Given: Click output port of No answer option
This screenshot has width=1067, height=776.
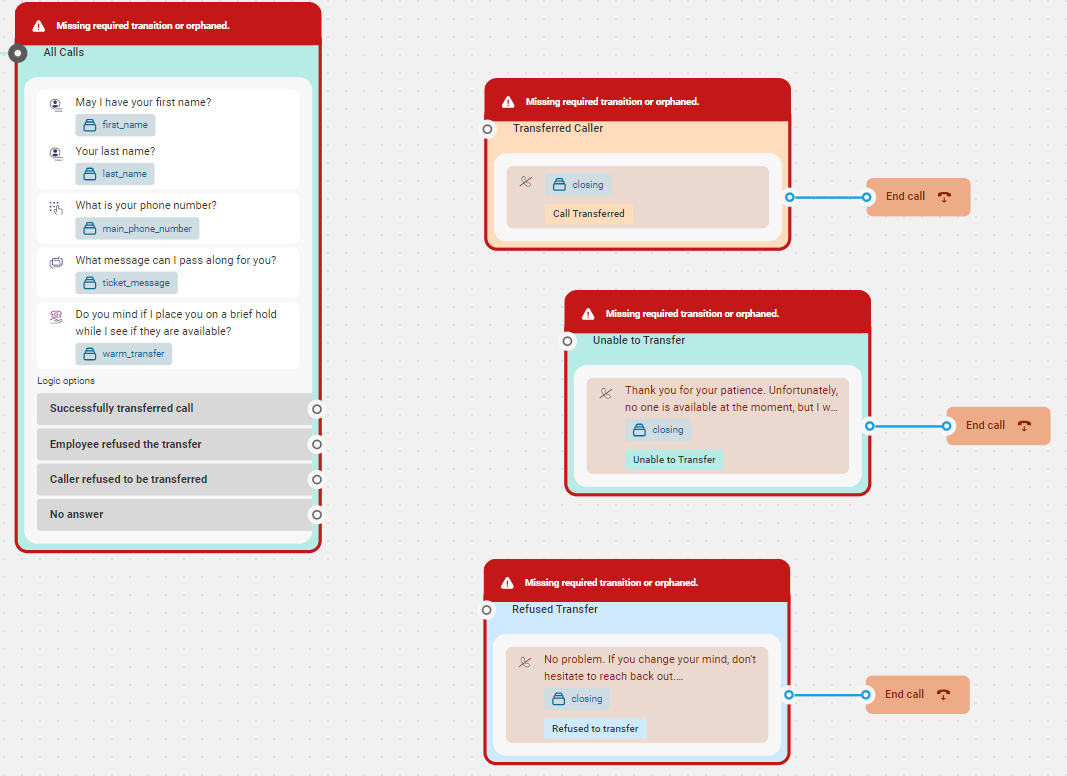Looking at the screenshot, I should [316, 515].
